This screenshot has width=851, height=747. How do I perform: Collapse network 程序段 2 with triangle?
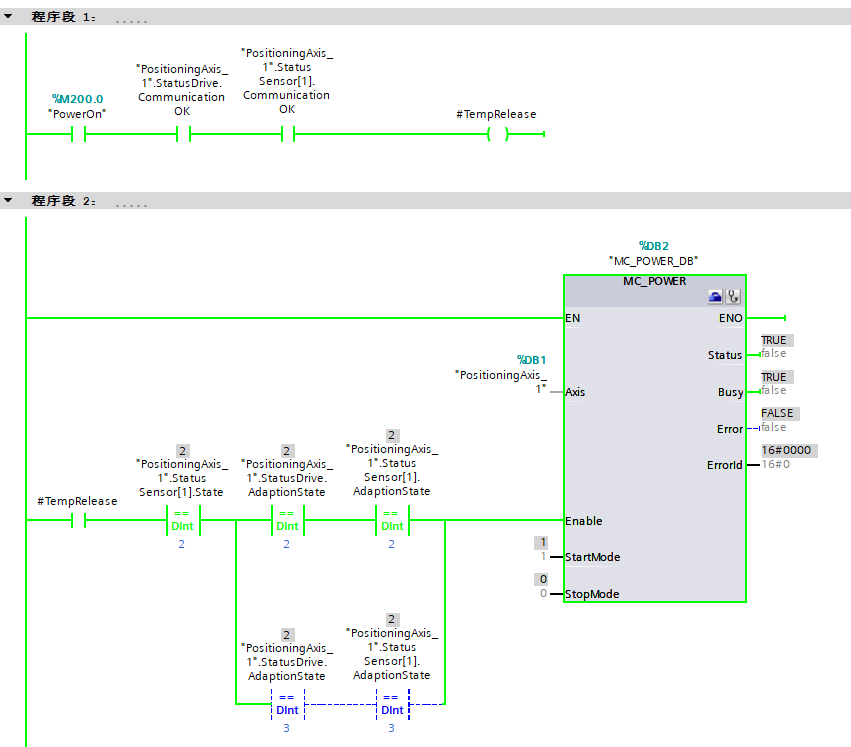tap(9, 201)
